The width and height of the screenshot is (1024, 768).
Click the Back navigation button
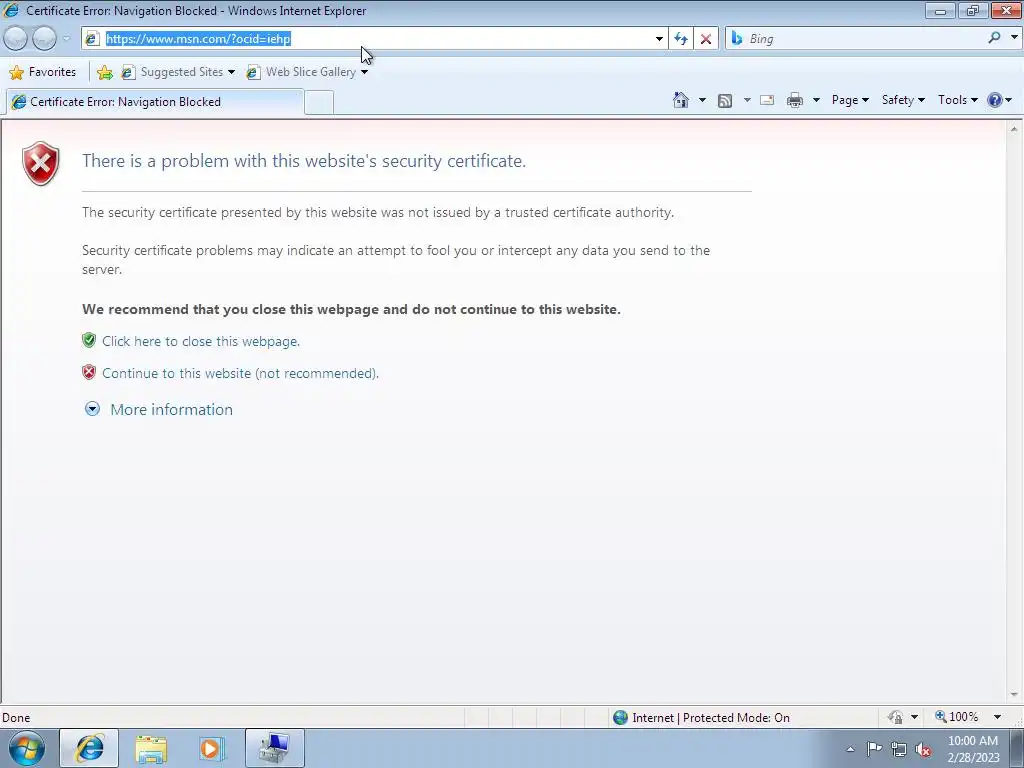click(15, 39)
